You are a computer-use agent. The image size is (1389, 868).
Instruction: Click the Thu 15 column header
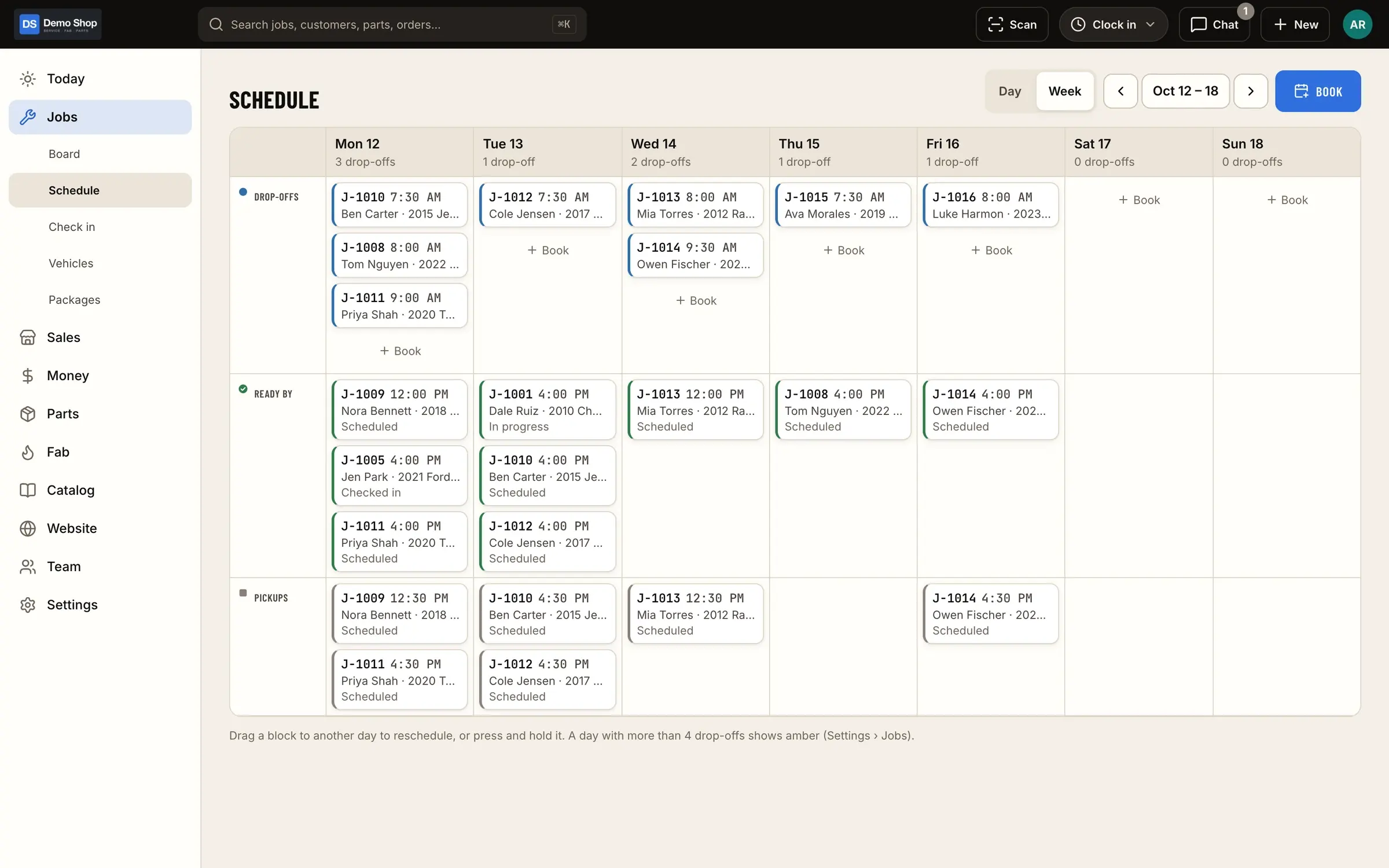pyautogui.click(x=843, y=152)
